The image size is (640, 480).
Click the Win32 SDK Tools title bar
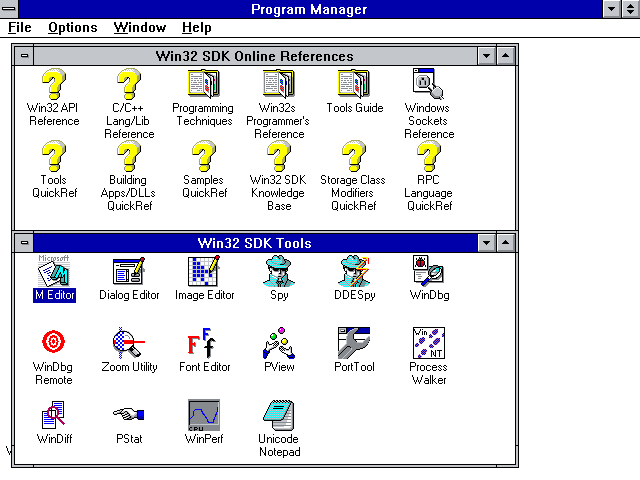pyautogui.click(x=254, y=243)
